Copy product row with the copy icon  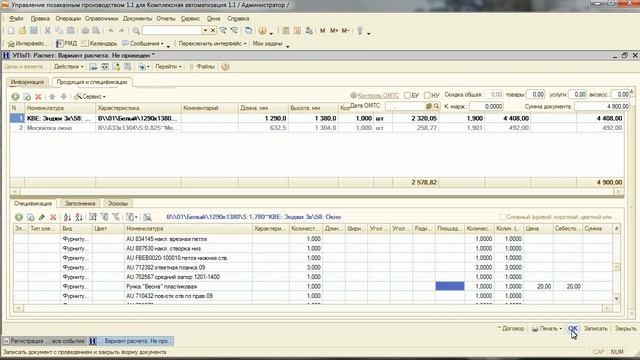27,97
